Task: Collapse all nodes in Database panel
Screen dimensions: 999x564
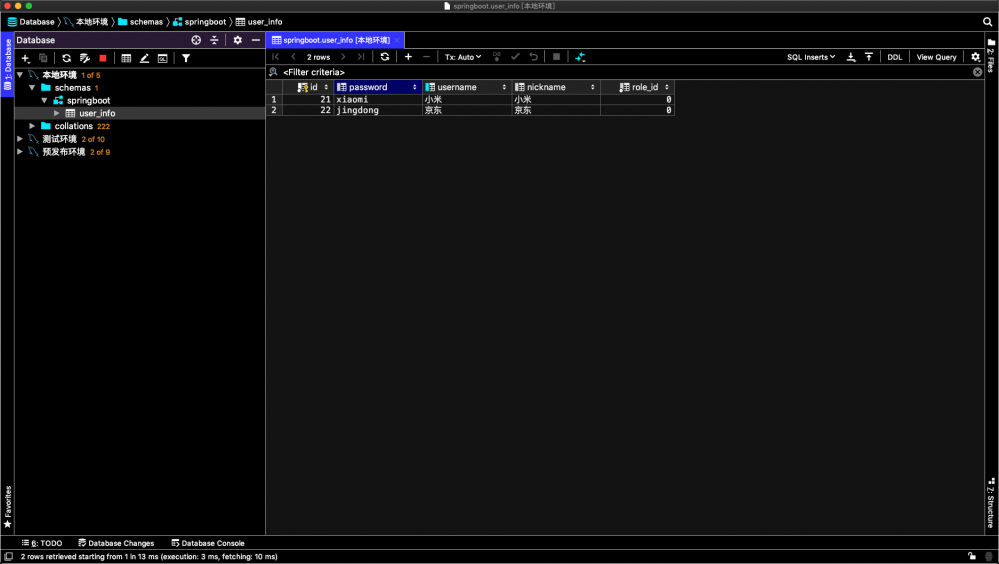Action: pyautogui.click(x=214, y=40)
